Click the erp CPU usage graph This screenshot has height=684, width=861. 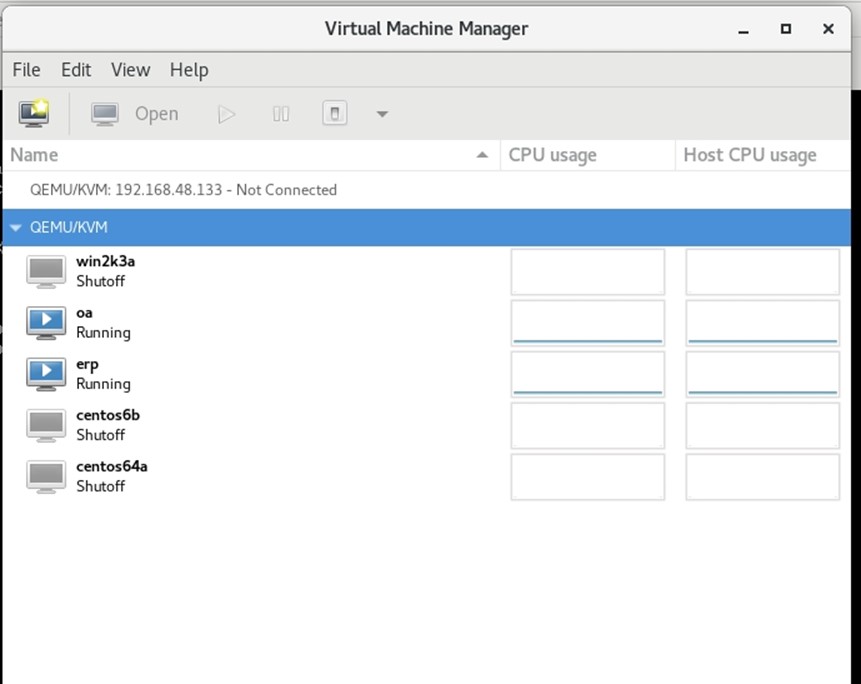pos(588,374)
